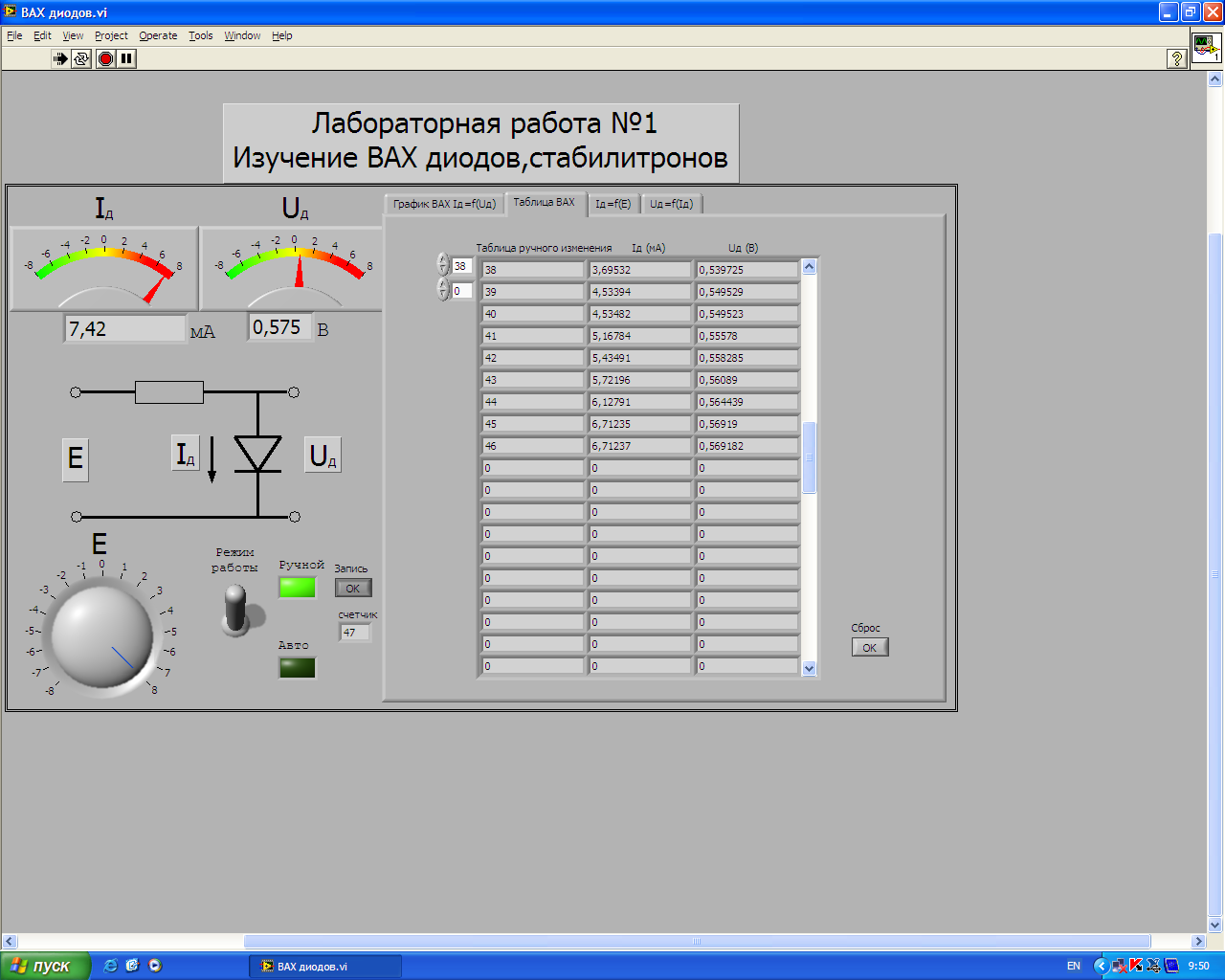This screenshot has height=980, width=1225.
Task: Click table cell 0,539725
Action: click(747, 270)
